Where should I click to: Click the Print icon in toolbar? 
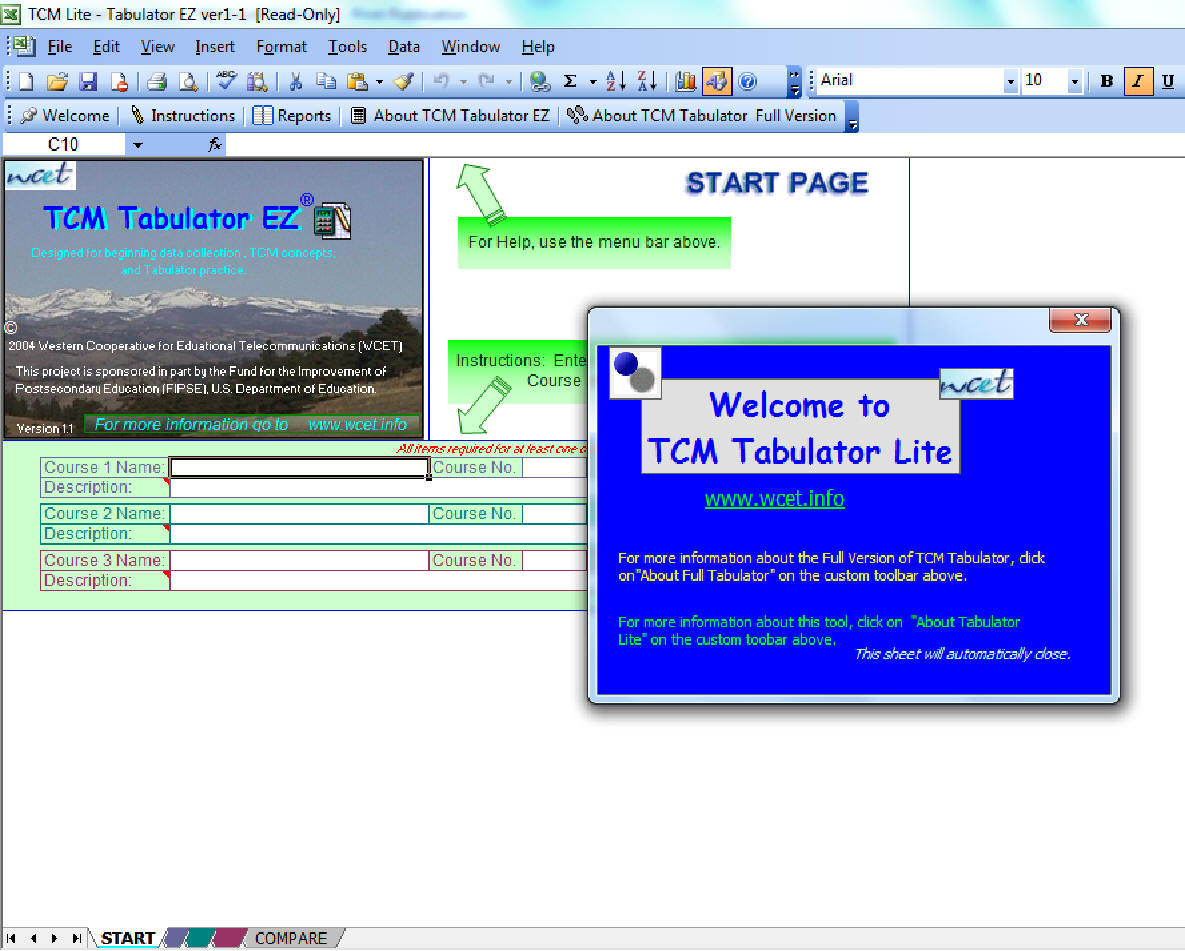157,81
